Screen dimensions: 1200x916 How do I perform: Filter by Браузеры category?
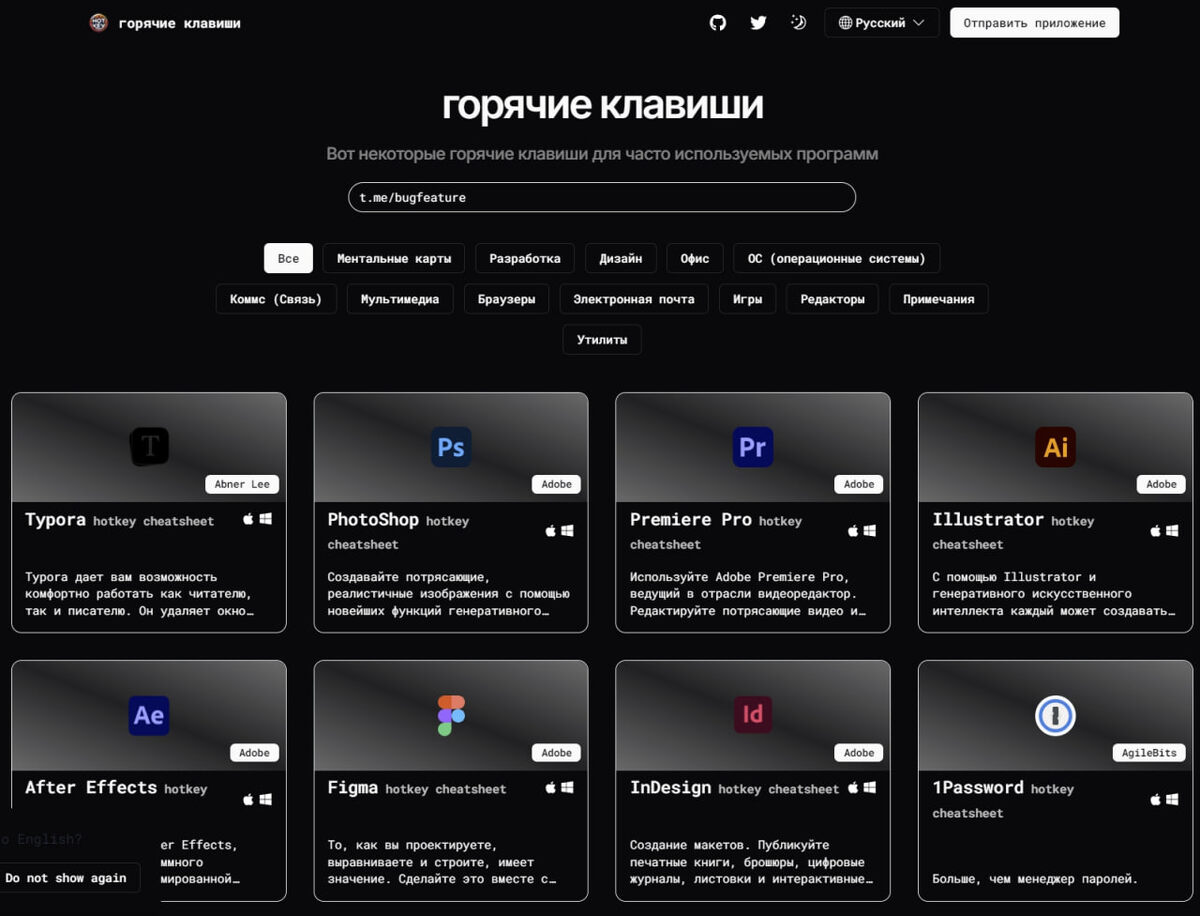click(x=506, y=299)
